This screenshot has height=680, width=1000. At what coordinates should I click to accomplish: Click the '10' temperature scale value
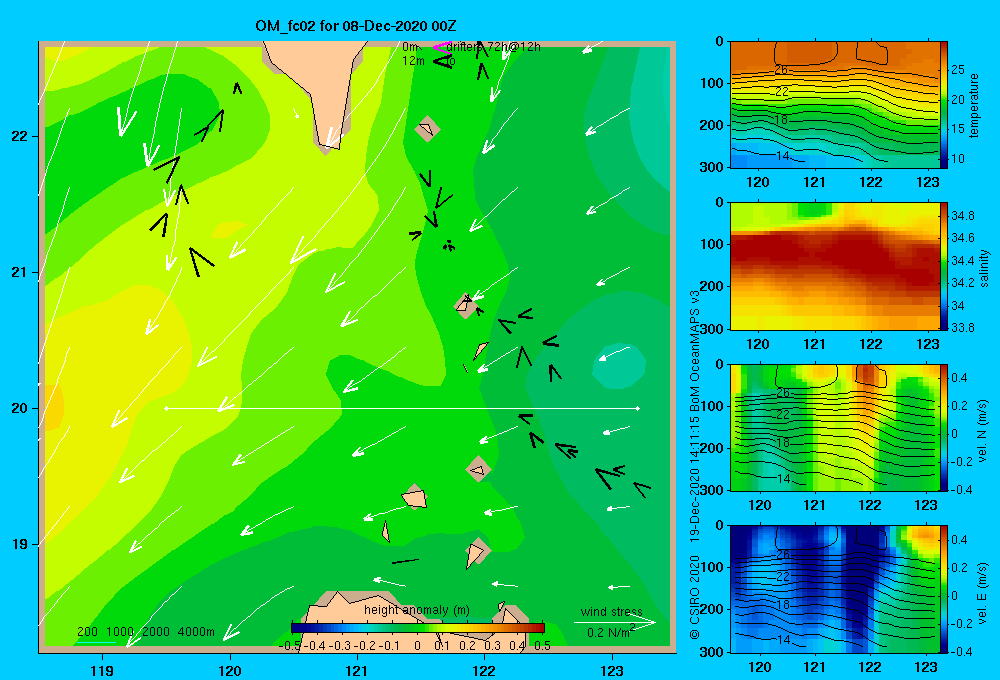pos(958,159)
